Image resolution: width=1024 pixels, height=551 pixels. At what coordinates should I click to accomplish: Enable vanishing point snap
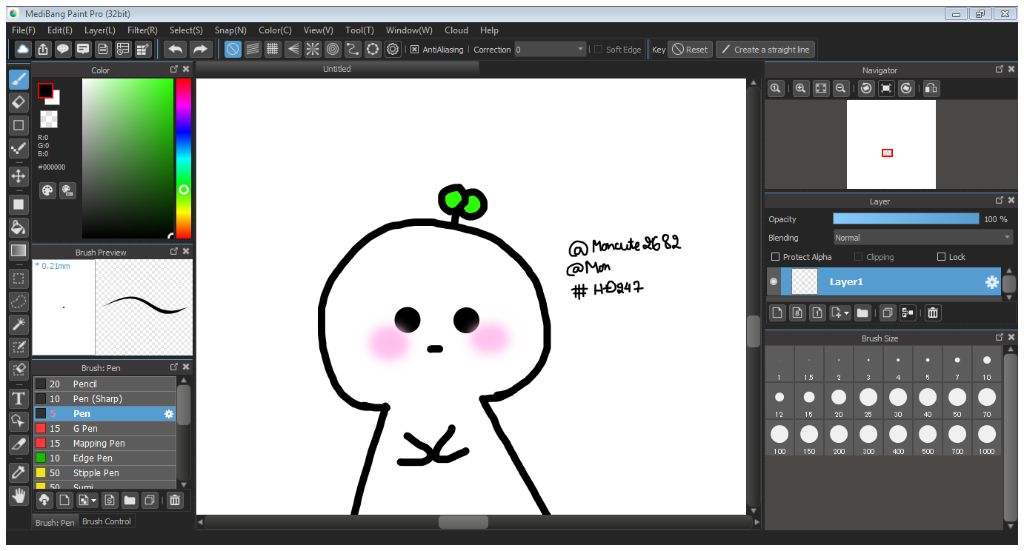pos(293,50)
